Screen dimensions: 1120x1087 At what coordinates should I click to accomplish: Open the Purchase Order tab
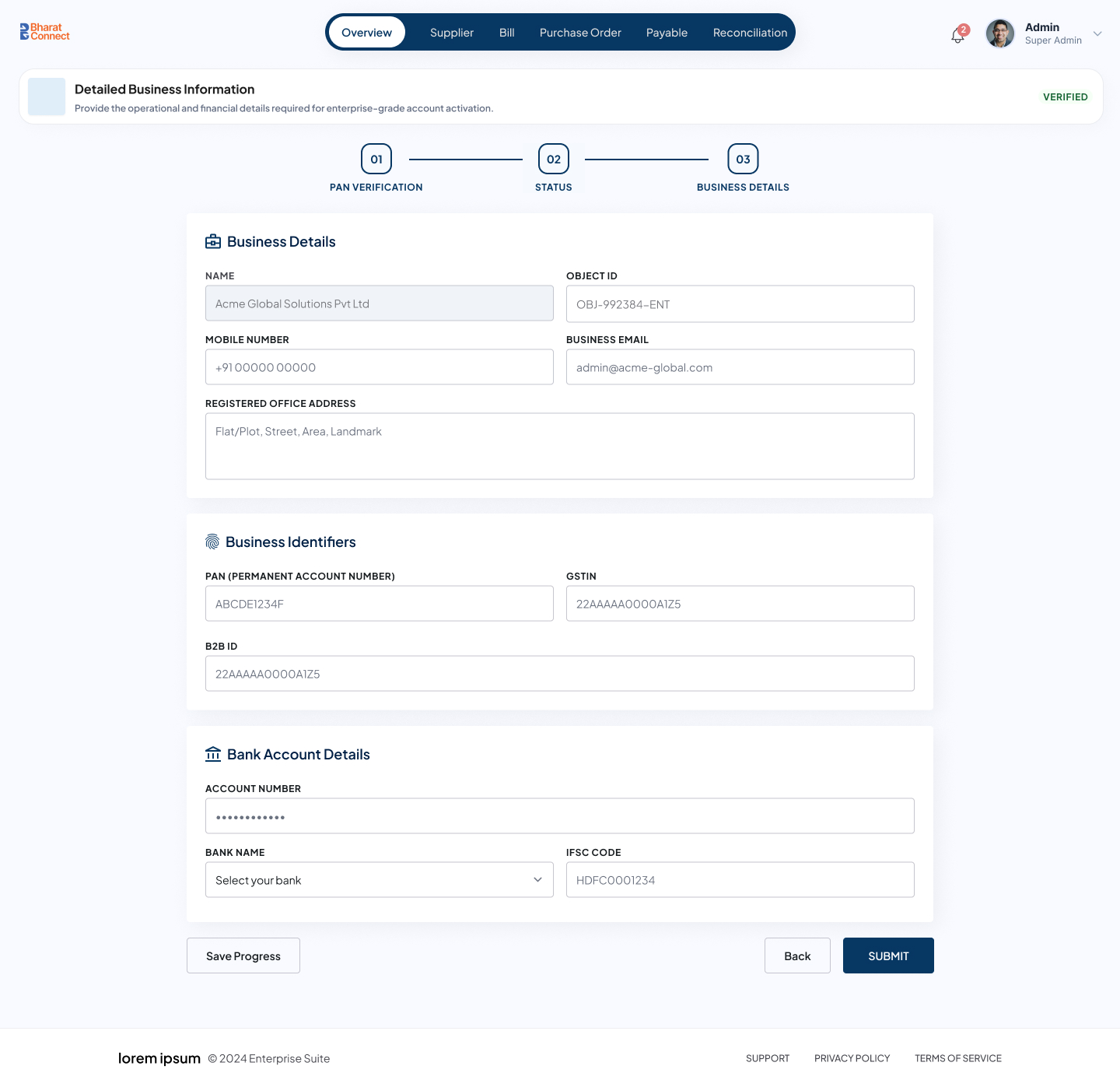click(x=580, y=33)
